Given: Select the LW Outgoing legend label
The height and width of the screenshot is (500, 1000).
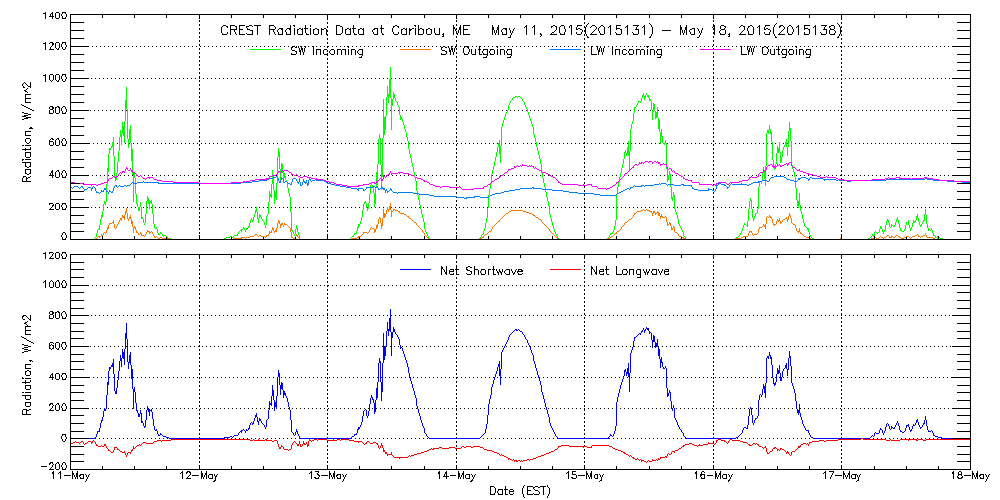Looking at the screenshot, I should tap(775, 51).
